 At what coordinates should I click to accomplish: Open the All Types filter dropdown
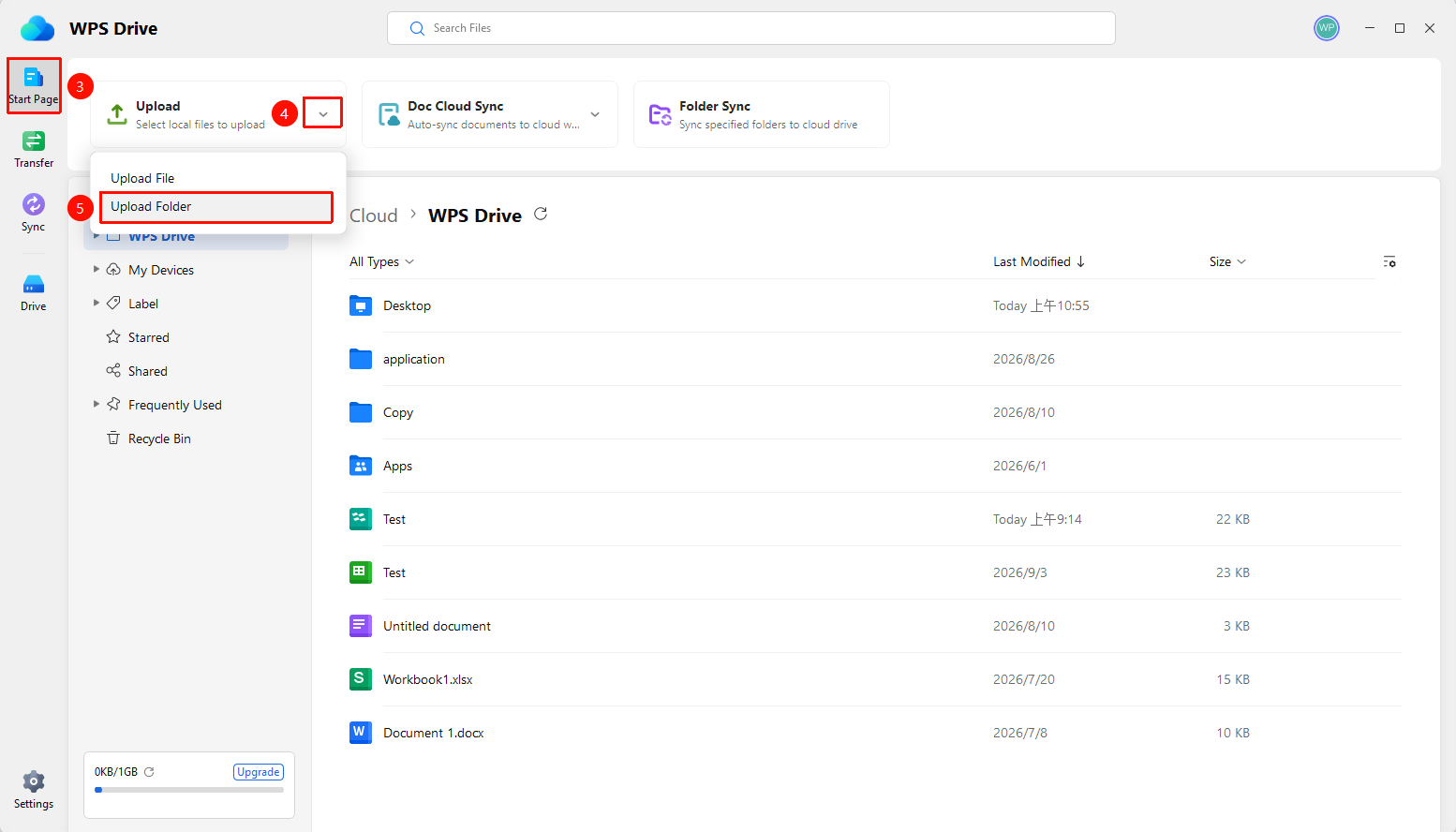381,261
